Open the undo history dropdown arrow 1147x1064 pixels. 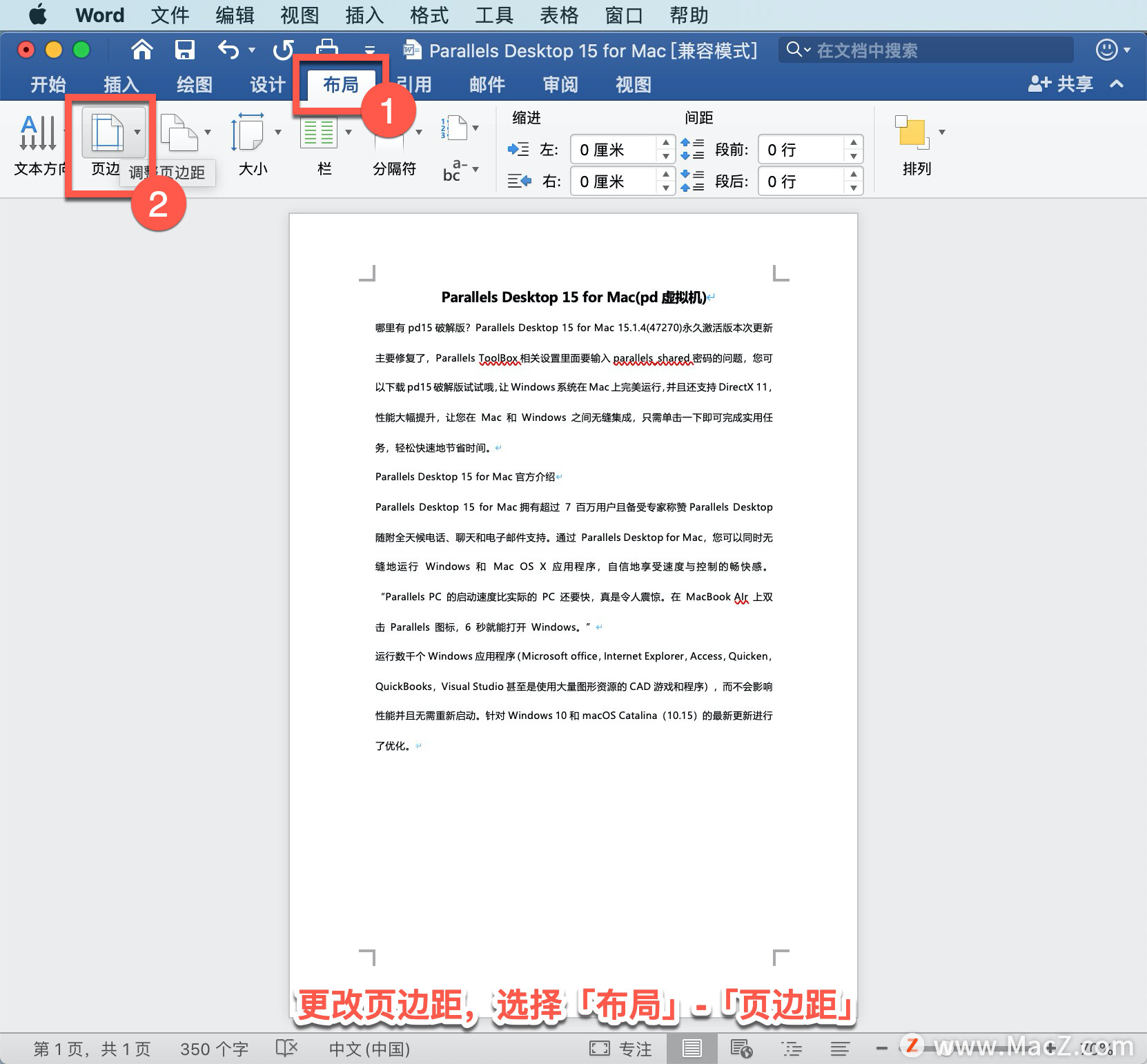252,50
